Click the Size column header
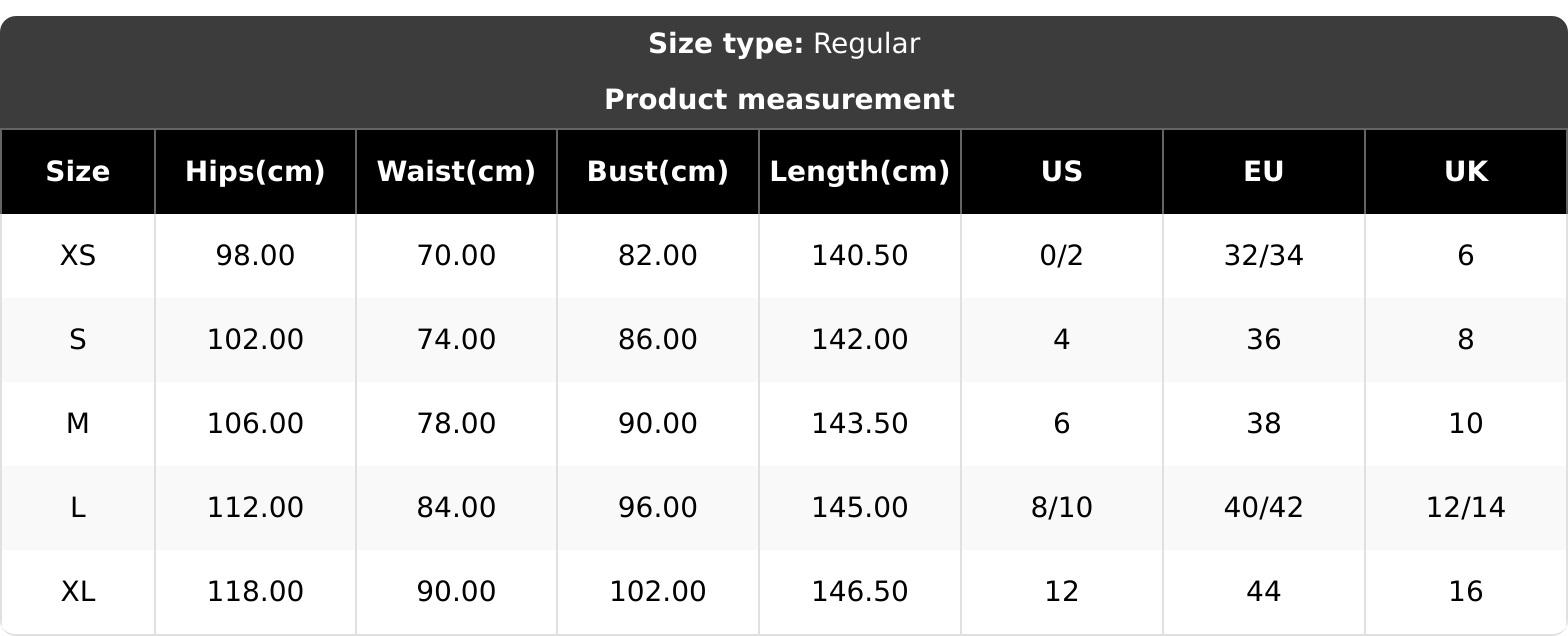1568x636 pixels. (x=78, y=172)
